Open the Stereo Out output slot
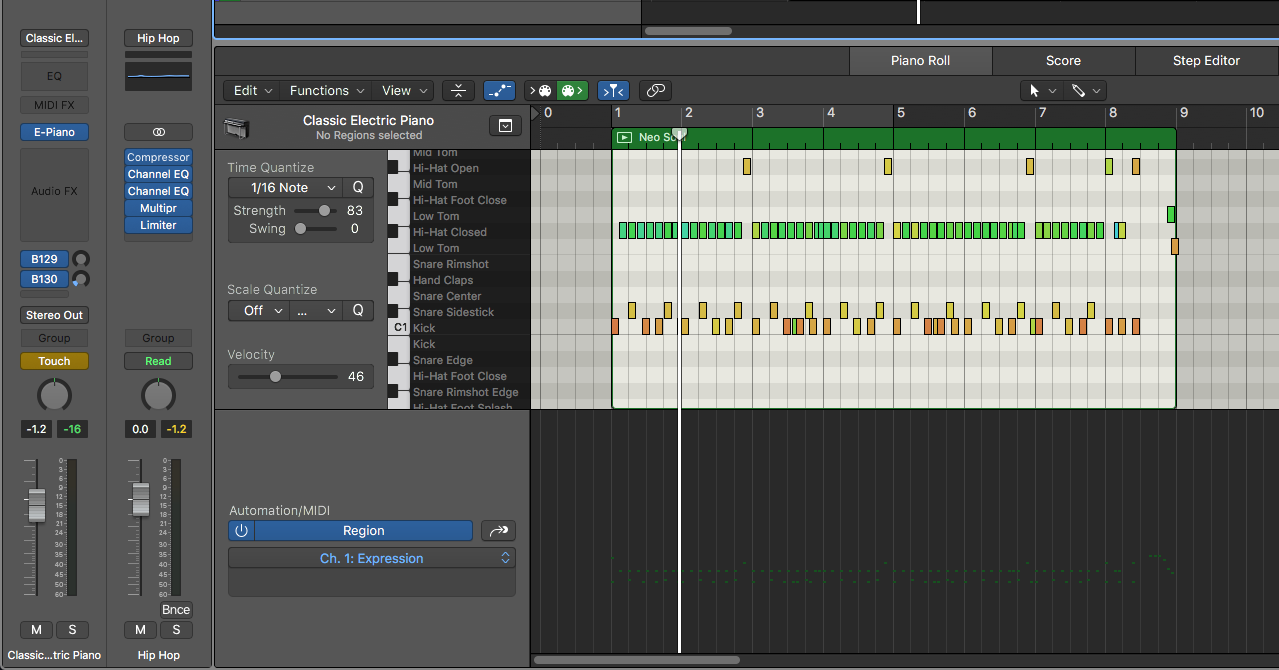 click(x=54, y=315)
